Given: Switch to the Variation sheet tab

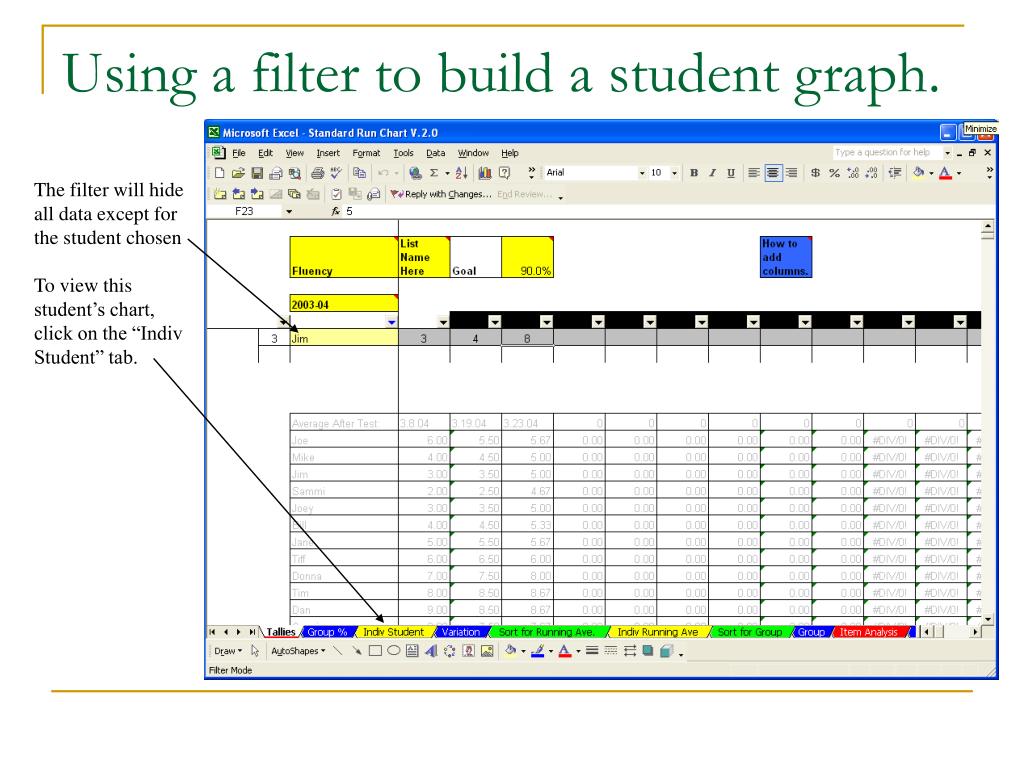Looking at the screenshot, I should pos(460,632).
